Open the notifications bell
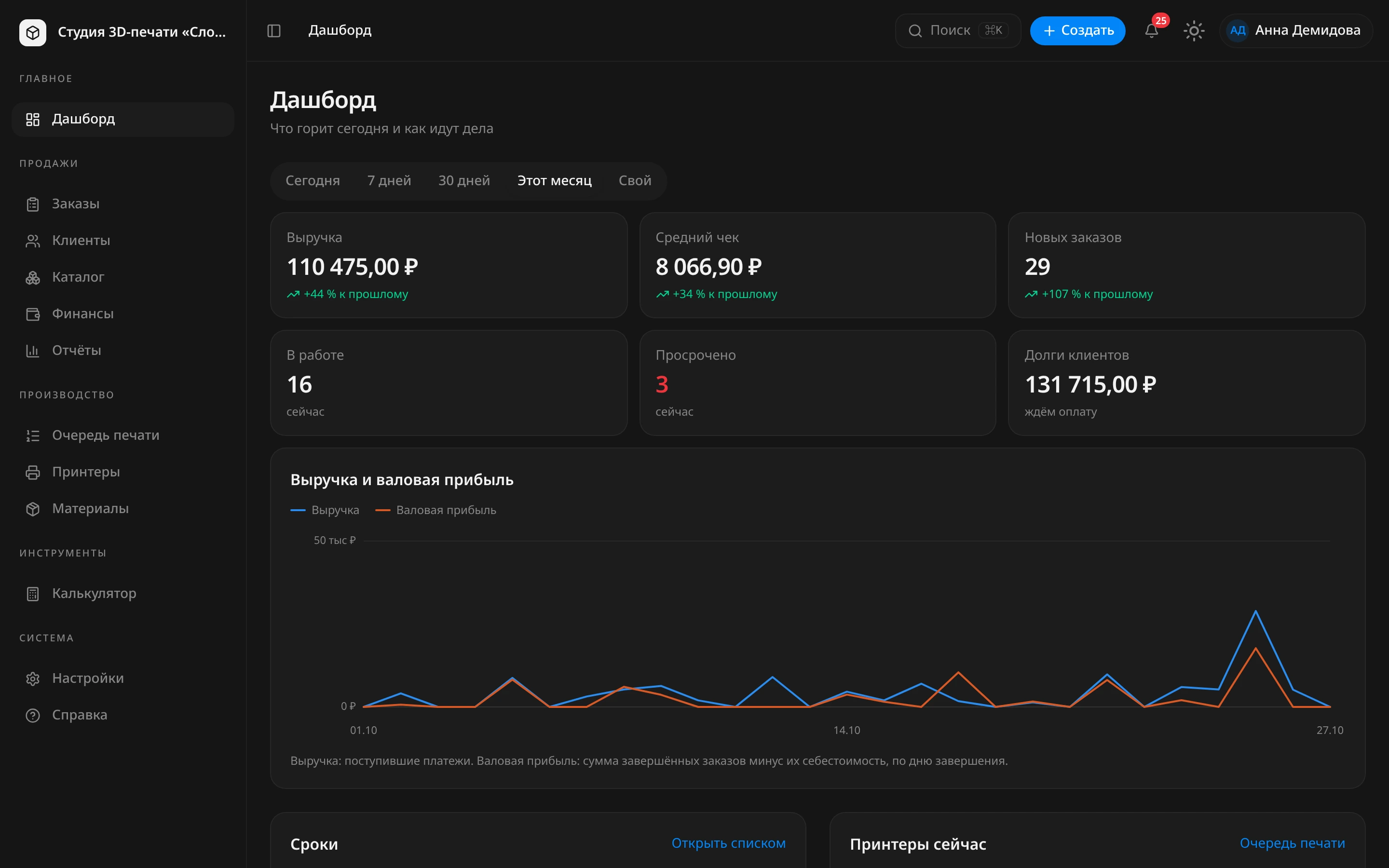This screenshot has width=1389, height=868. 1151,30
